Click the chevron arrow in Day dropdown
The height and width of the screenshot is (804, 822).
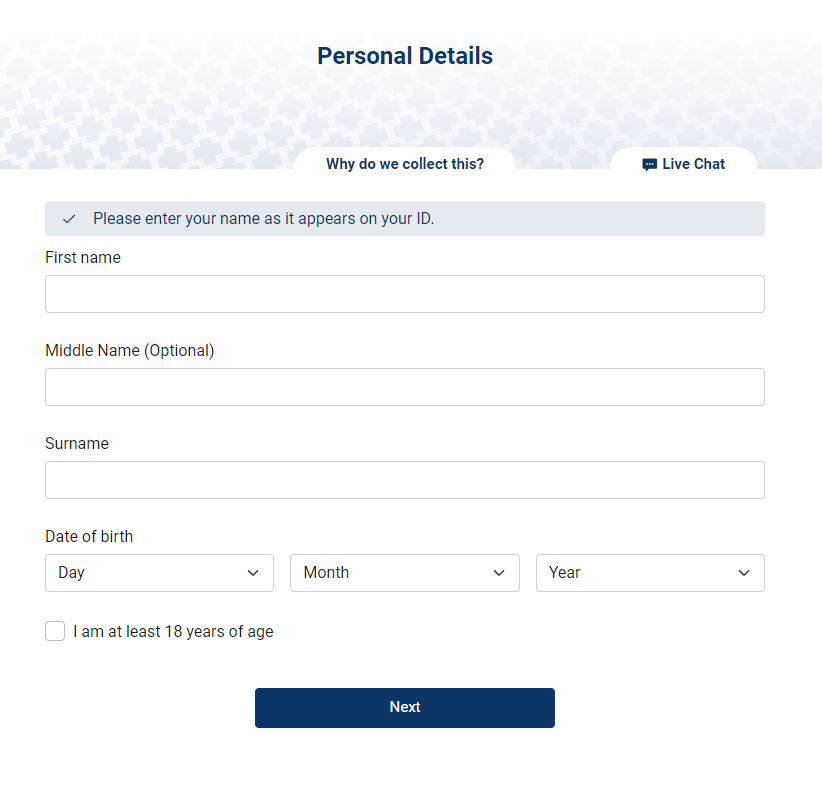[x=253, y=573]
